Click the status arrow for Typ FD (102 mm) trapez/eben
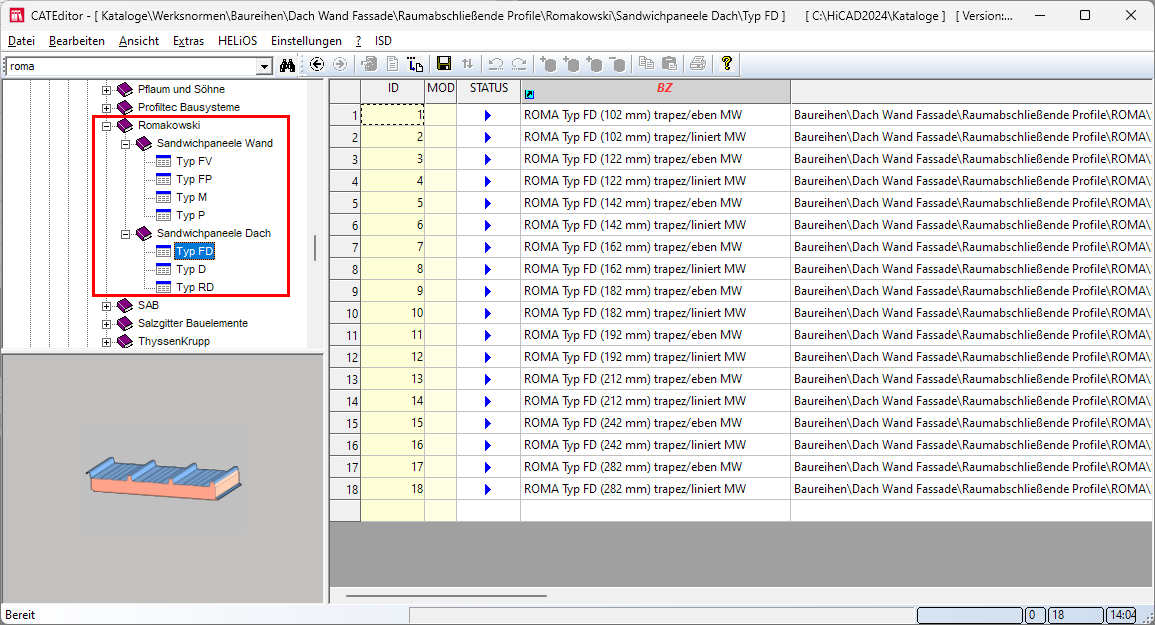 click(488, 115)
